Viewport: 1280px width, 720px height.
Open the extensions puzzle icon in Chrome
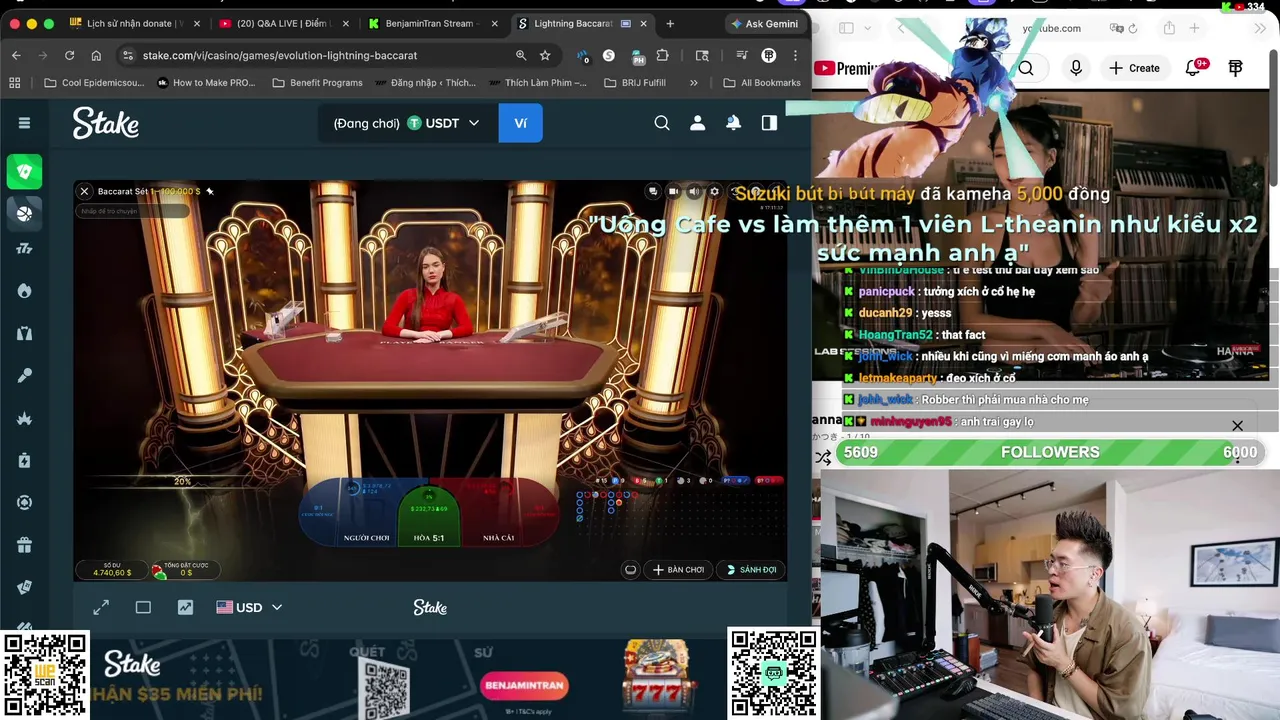click(662, 55)
